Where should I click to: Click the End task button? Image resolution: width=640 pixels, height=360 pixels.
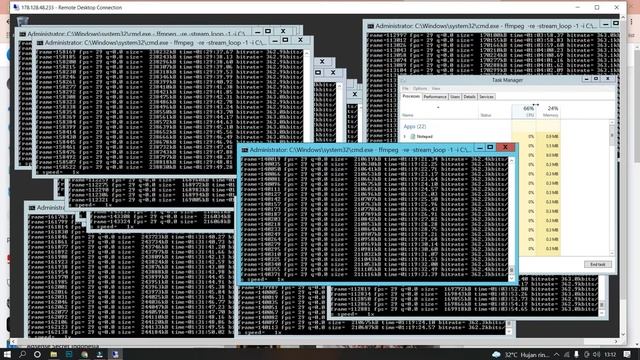tap(598, 264)
